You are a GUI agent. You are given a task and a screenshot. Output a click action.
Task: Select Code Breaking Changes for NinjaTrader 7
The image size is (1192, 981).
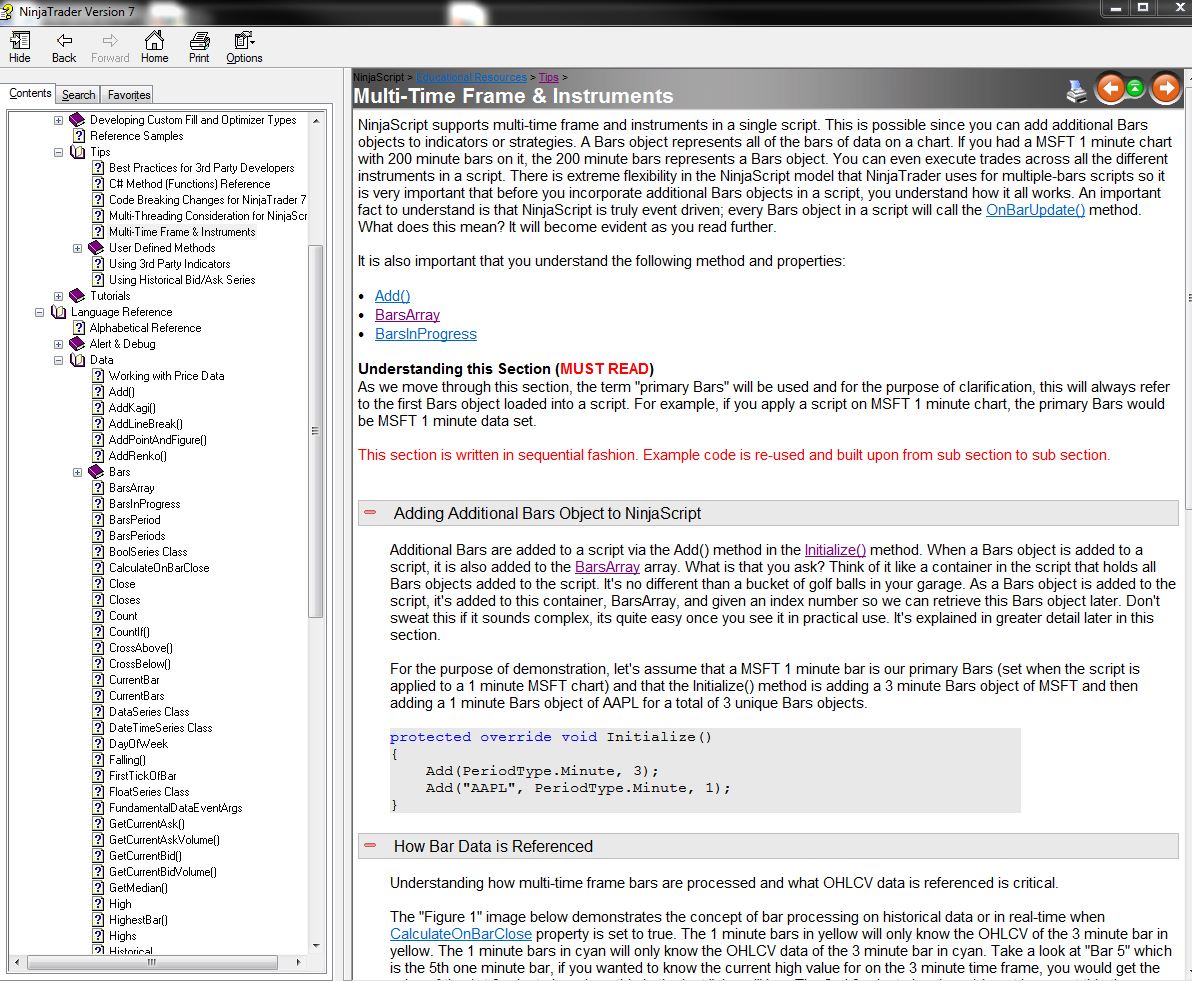click(207, 199)
